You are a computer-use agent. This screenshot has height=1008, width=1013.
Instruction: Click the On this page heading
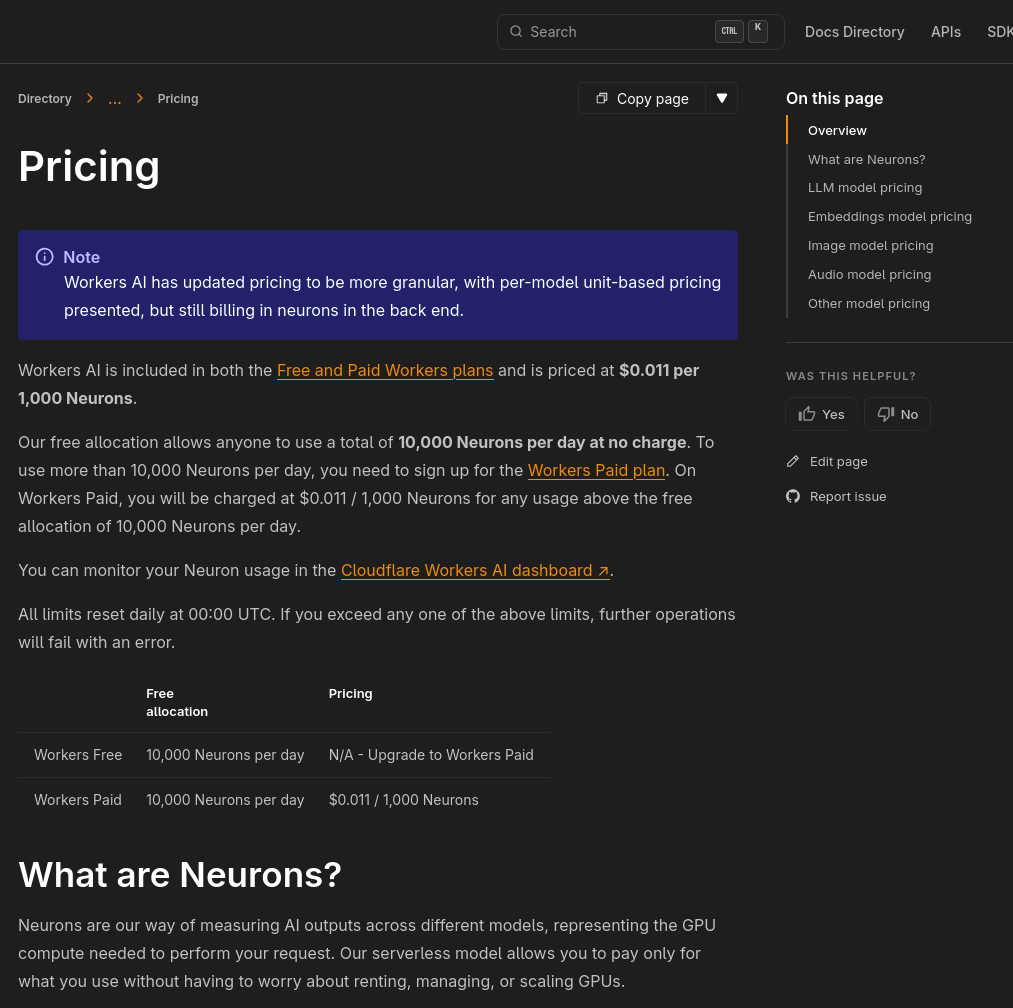click(834, 98)
